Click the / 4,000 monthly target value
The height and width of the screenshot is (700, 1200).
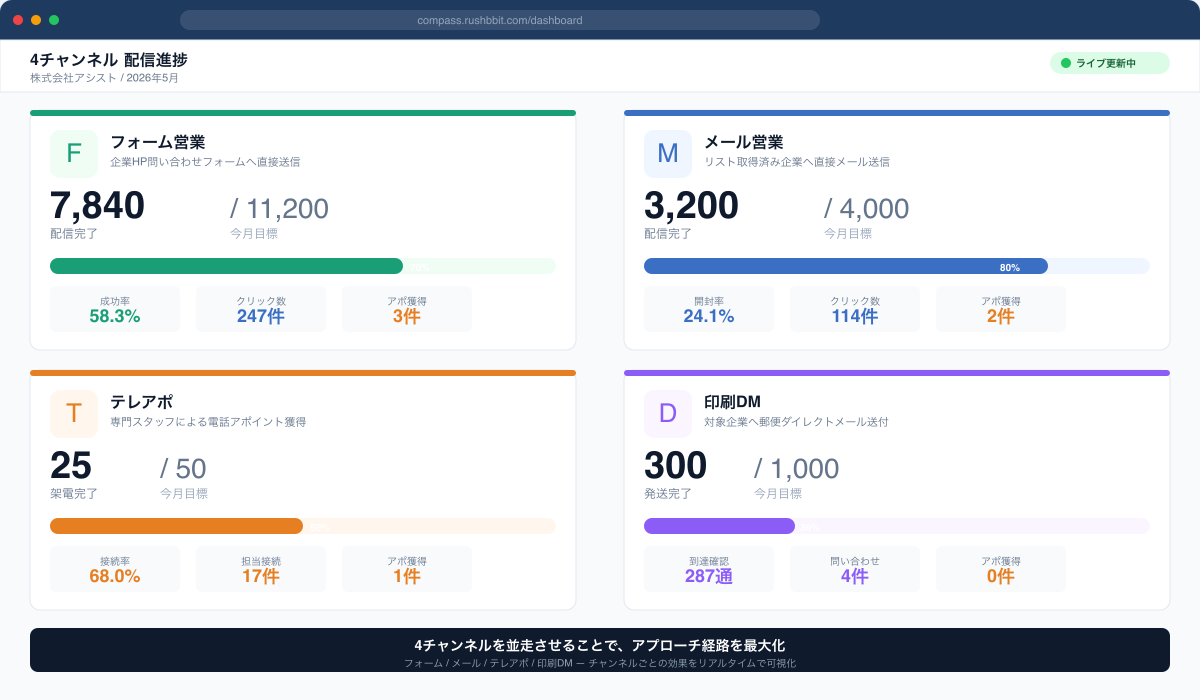(867, 208)
